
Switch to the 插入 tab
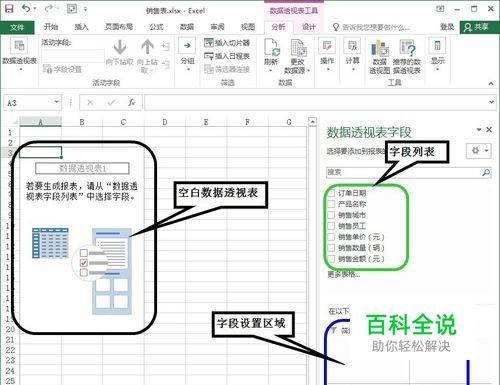point(81,27)
